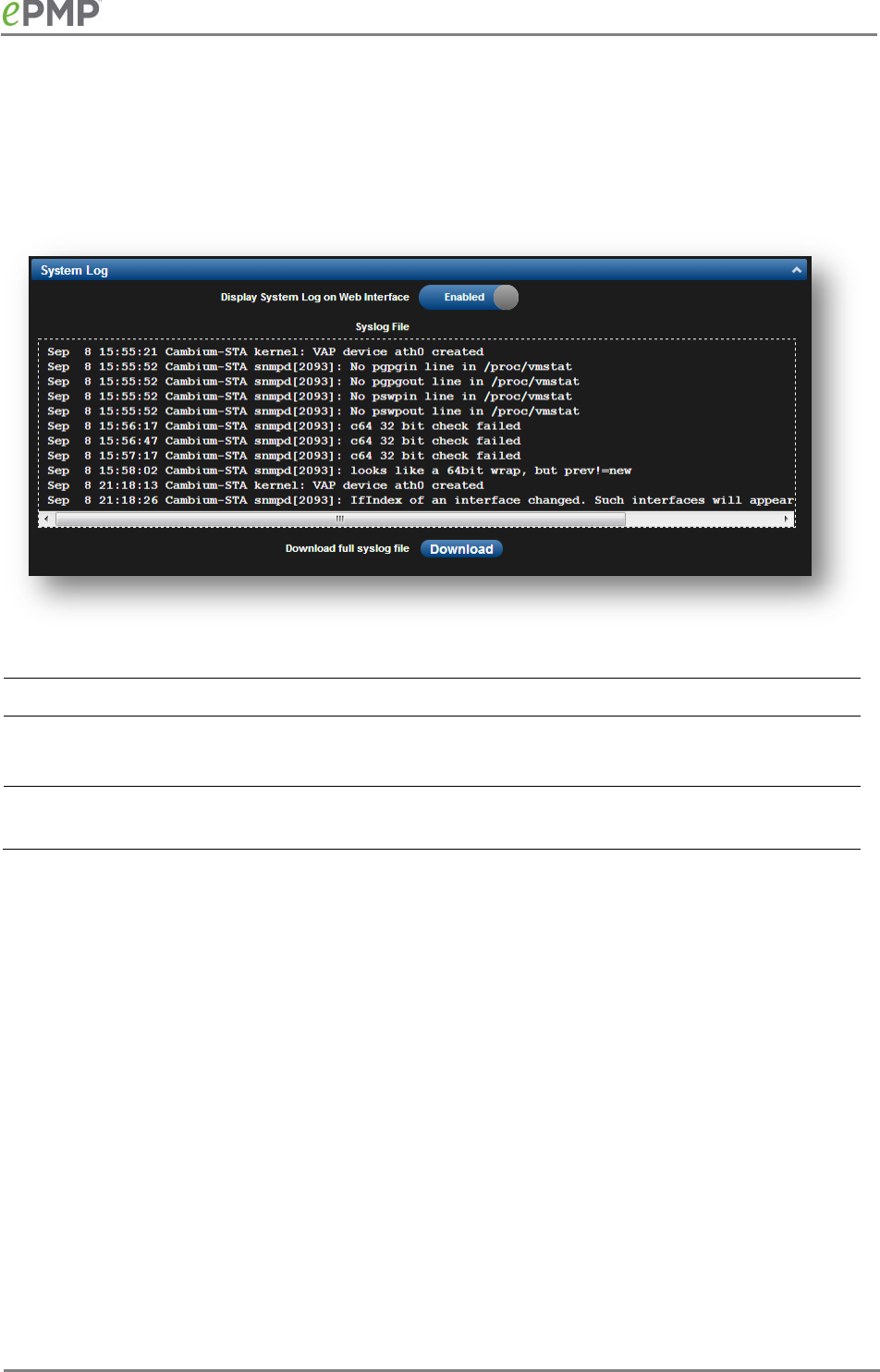This screenshot has height=1372, width=880.
Task: Select log line No pgpgout line in /proc/vmstat
Action: tap(313, 382)
